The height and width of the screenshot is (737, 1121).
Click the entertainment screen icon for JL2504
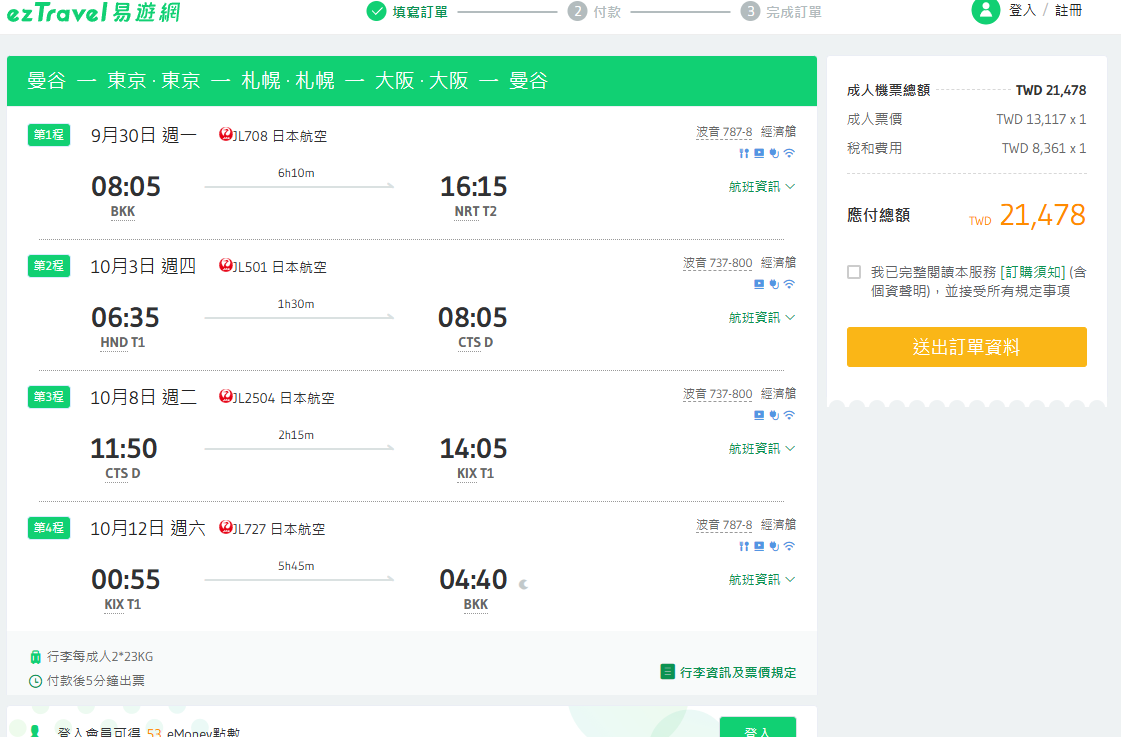click(x=759, y=415)
